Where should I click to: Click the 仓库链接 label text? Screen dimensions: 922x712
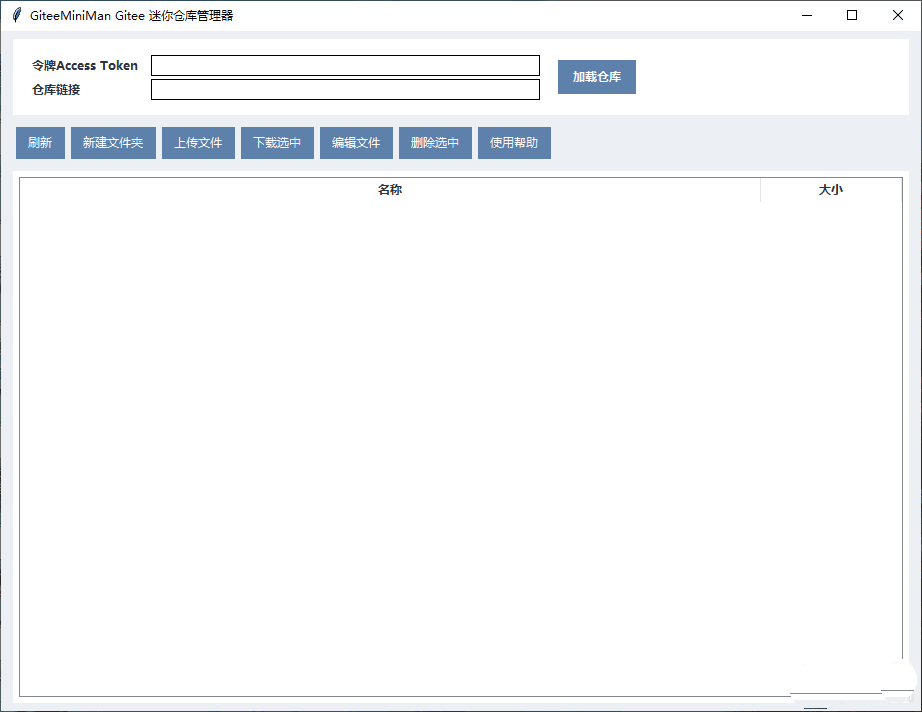[56, 90]
